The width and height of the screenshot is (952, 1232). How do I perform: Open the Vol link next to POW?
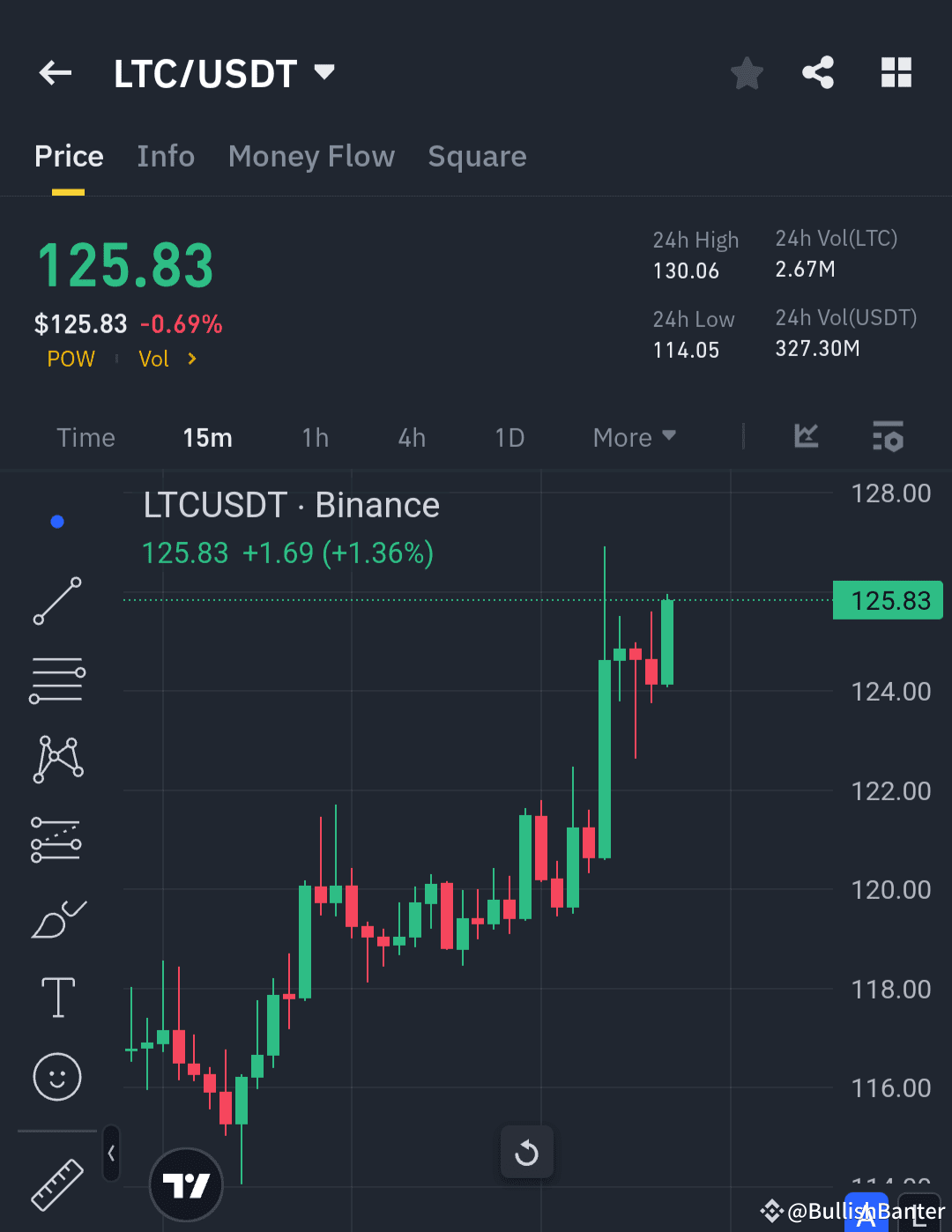click(153, 359)
